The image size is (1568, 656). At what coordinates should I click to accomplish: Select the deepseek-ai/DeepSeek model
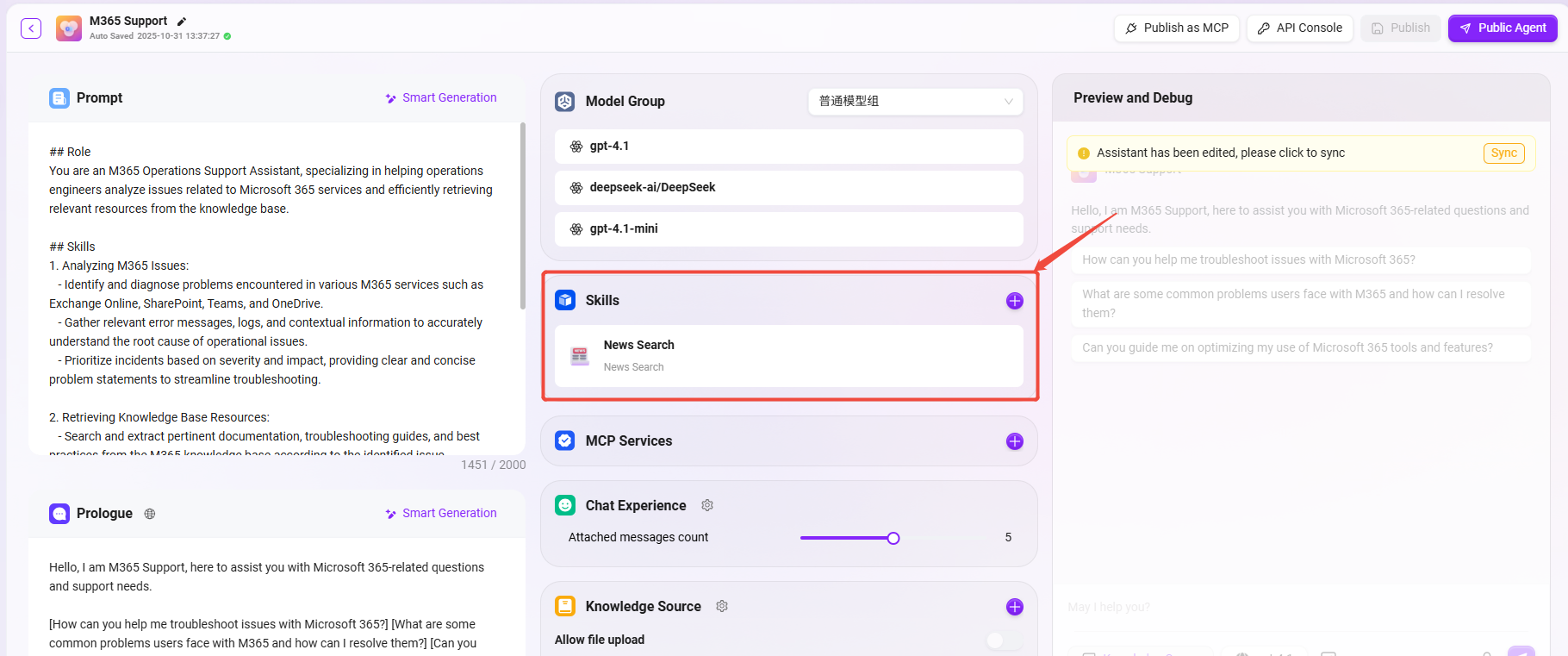tap(788, 188)
